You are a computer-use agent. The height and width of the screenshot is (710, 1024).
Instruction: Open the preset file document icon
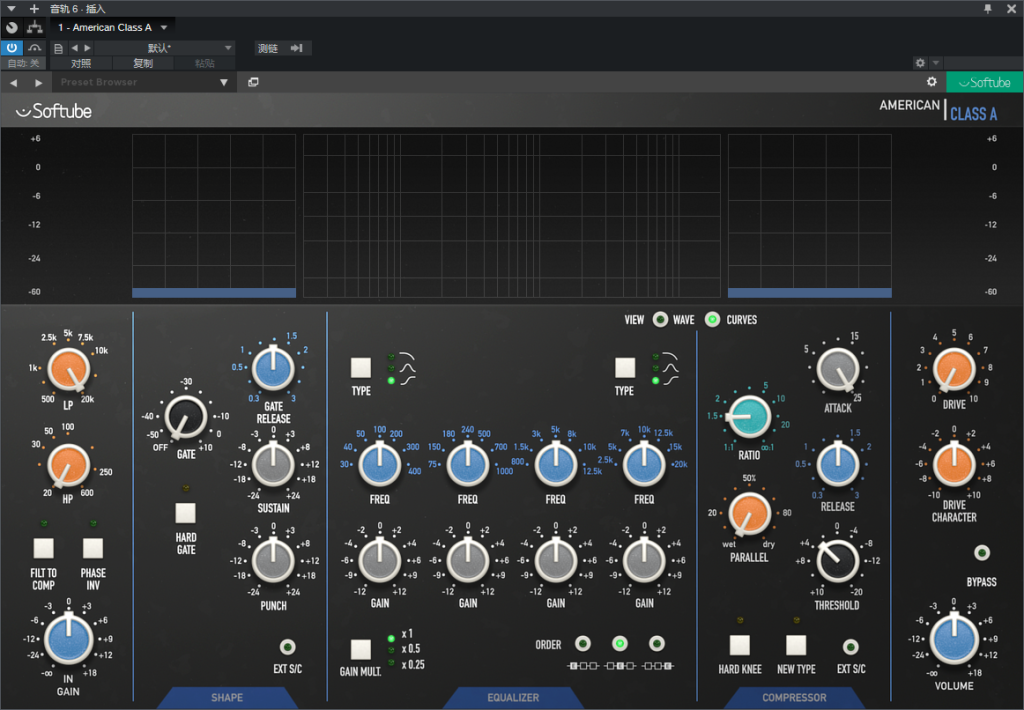(58, 48)
